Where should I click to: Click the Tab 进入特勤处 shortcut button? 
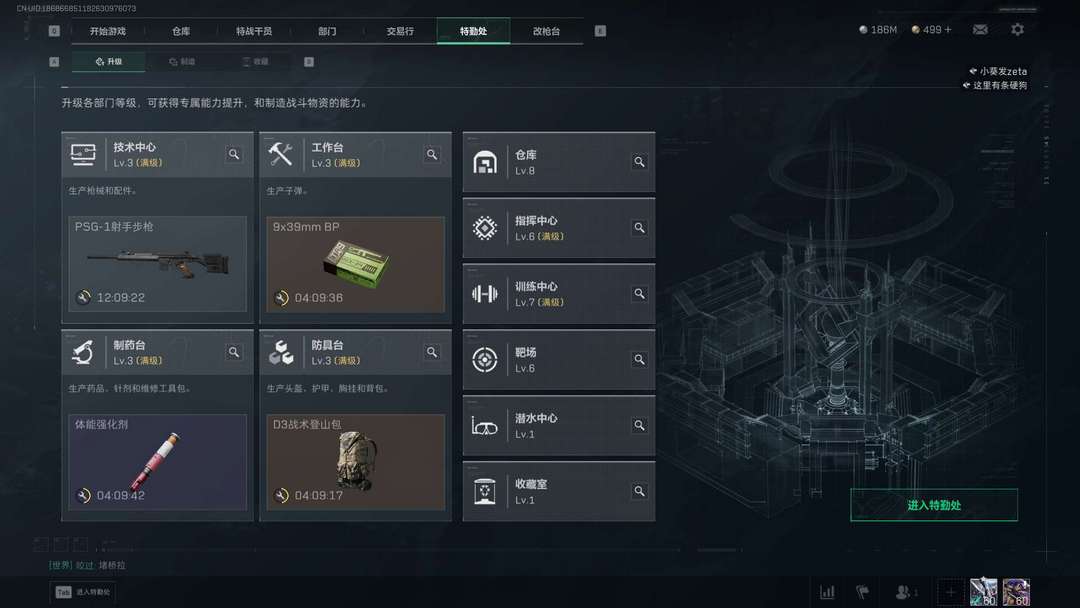click(83, 592)
